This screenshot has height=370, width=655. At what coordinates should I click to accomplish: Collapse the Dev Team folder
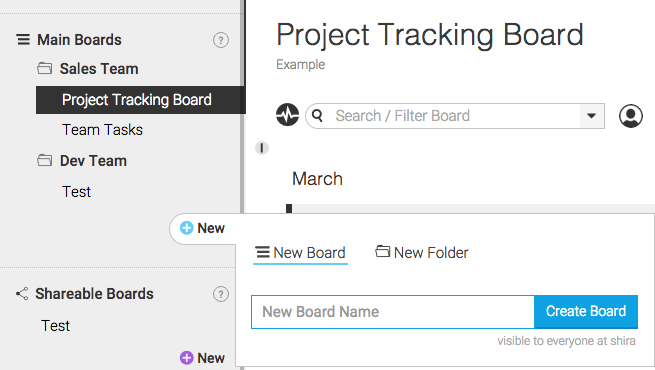(45, 160)
